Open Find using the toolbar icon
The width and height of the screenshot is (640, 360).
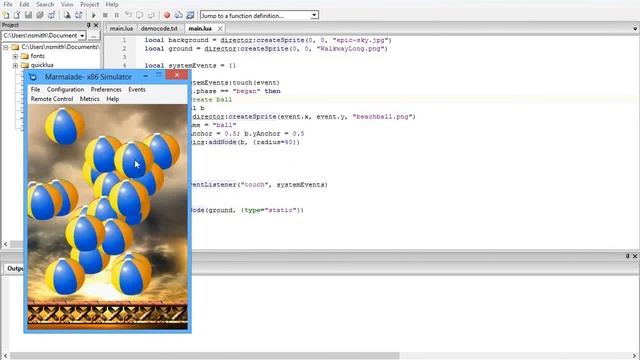(67, 16)
